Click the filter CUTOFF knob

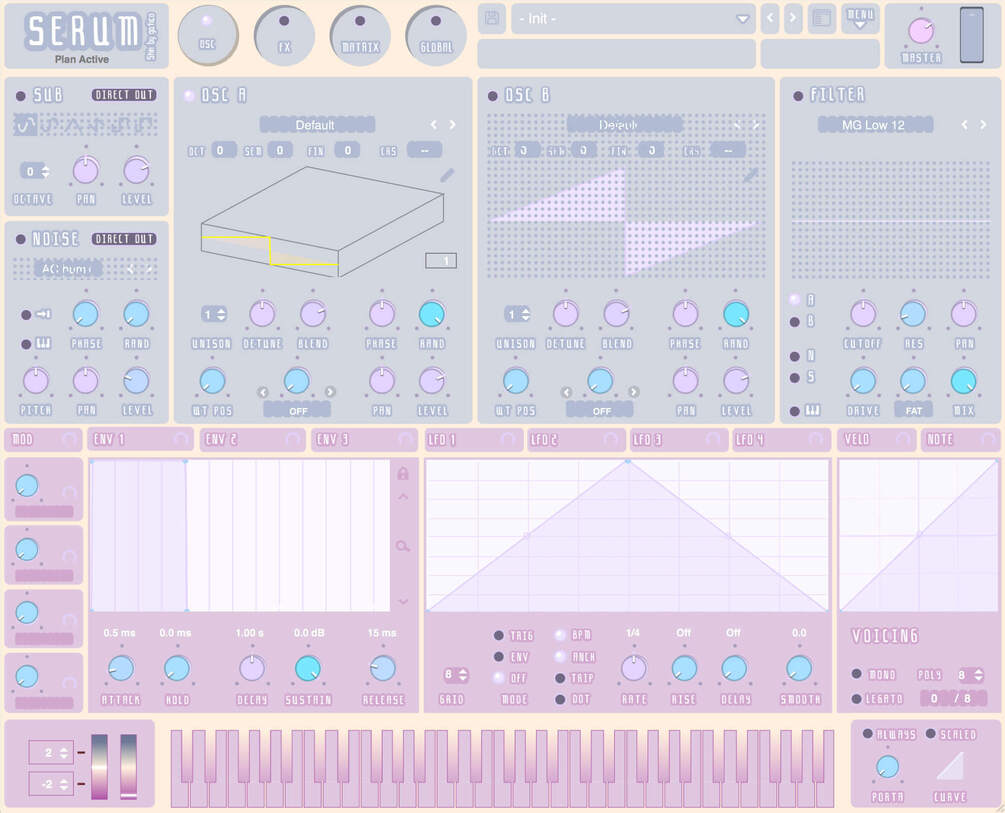tap(863, 314)
